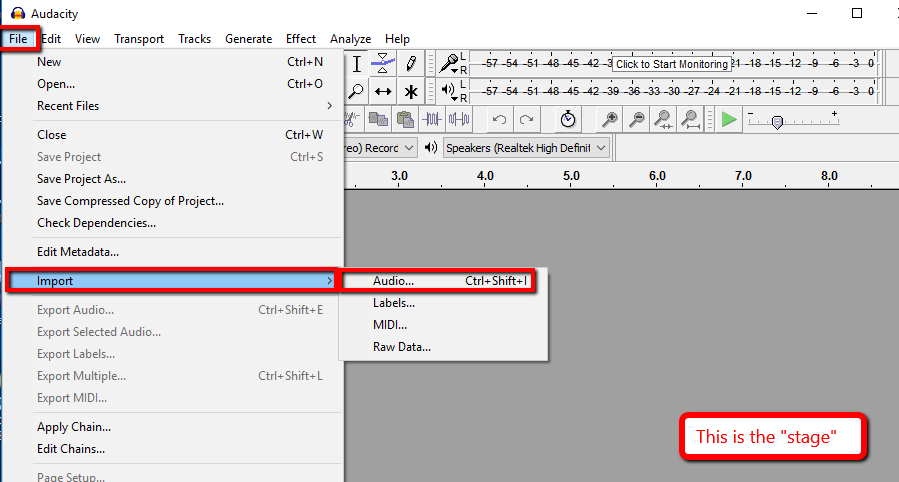Click the recording meter microphone icon
Image resolution: width=899 pixels, height=482 pixels.
[x=449, y=63]
